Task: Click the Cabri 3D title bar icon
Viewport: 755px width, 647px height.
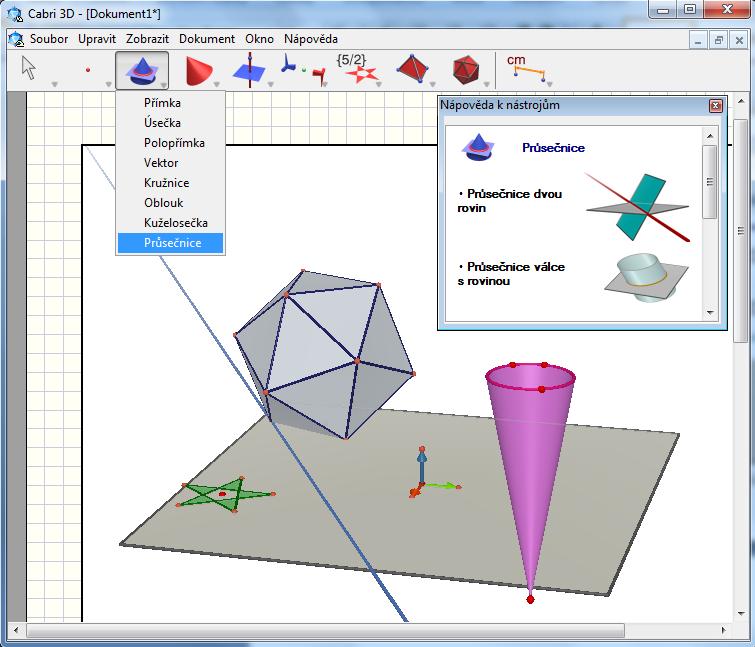Action: click(15, 14)
